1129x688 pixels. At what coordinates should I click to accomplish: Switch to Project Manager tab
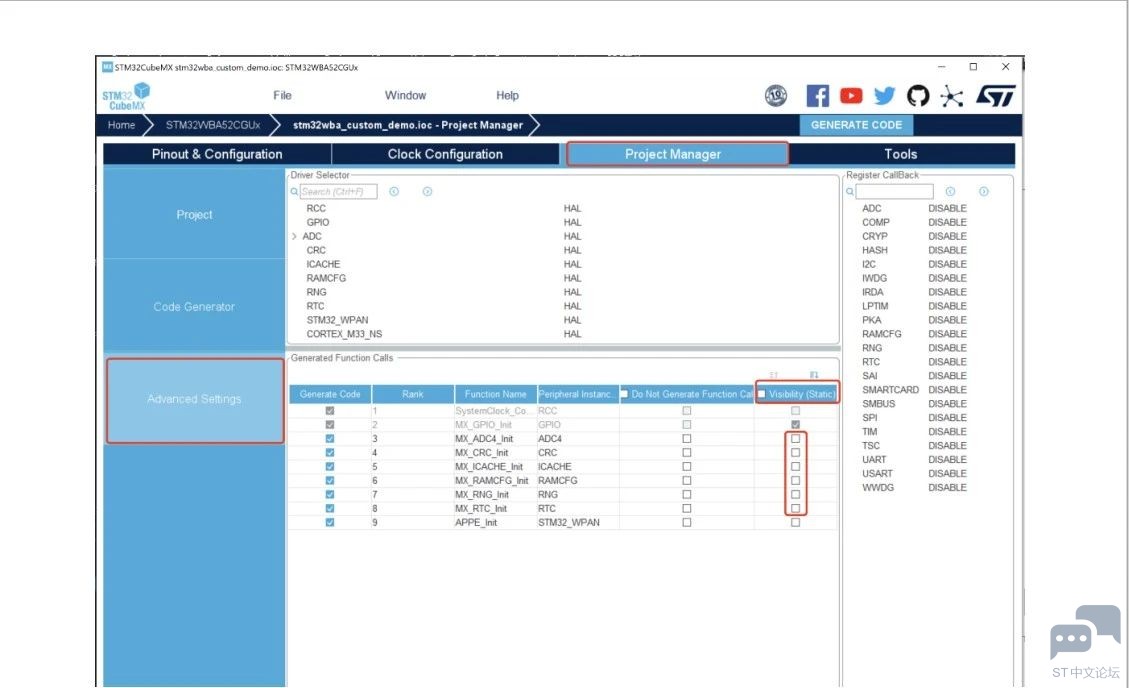pyautogui.click(x=677, y=154)
